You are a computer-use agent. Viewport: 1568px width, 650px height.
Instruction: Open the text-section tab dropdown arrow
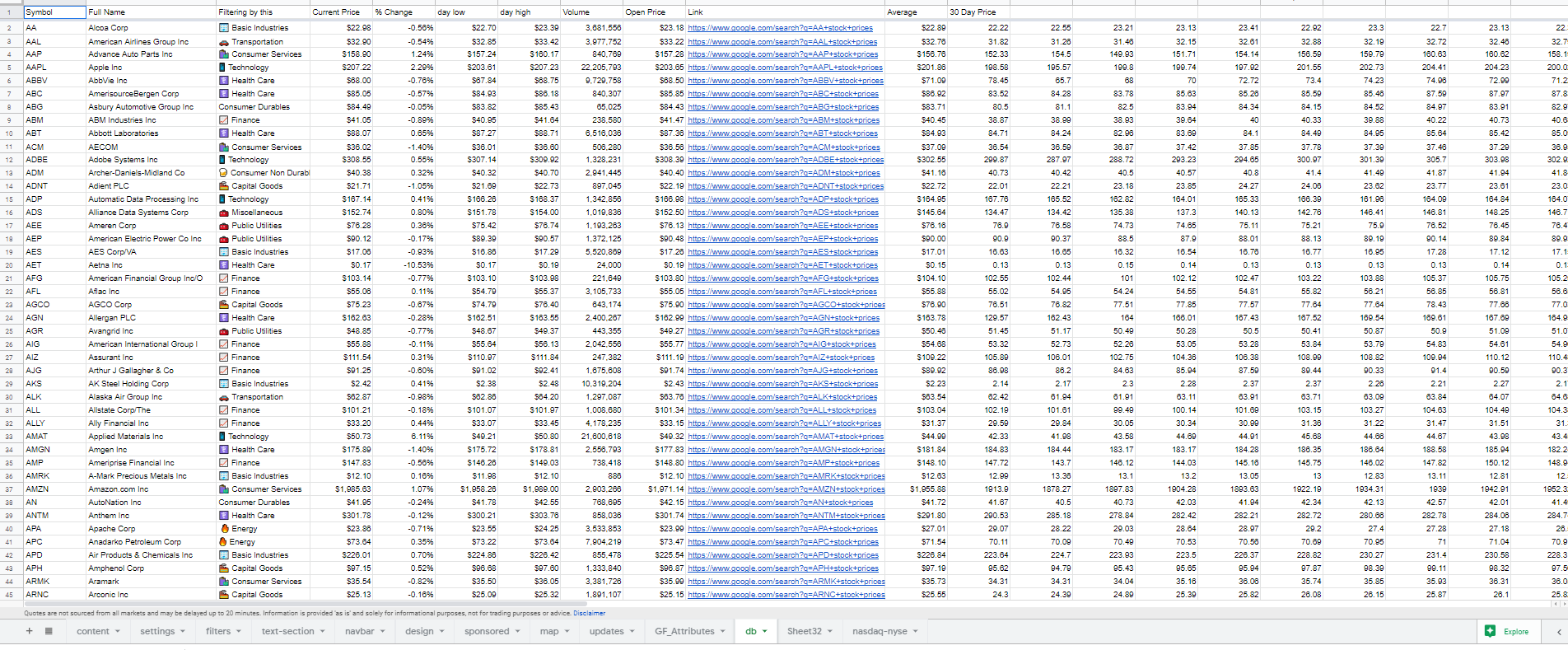pyautogui.click(x=322, y=632)
